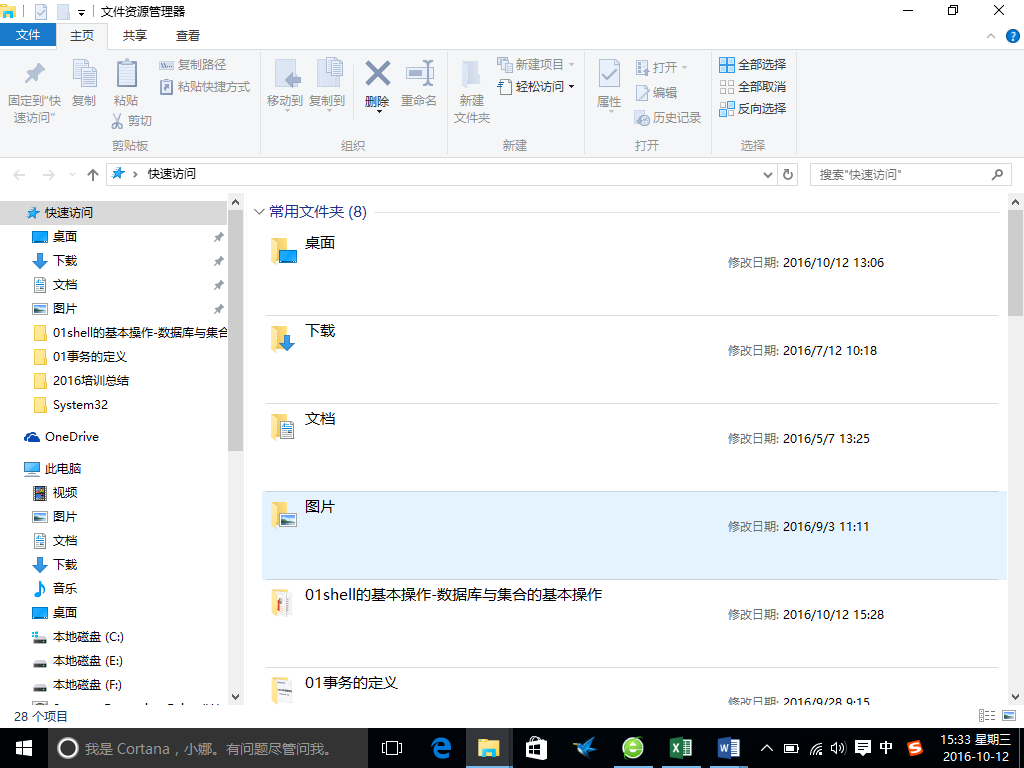The width and height of the screenshot is (1024, 768).
Task: Open the File (文件) menu tab
Action: tap(27, 35)
